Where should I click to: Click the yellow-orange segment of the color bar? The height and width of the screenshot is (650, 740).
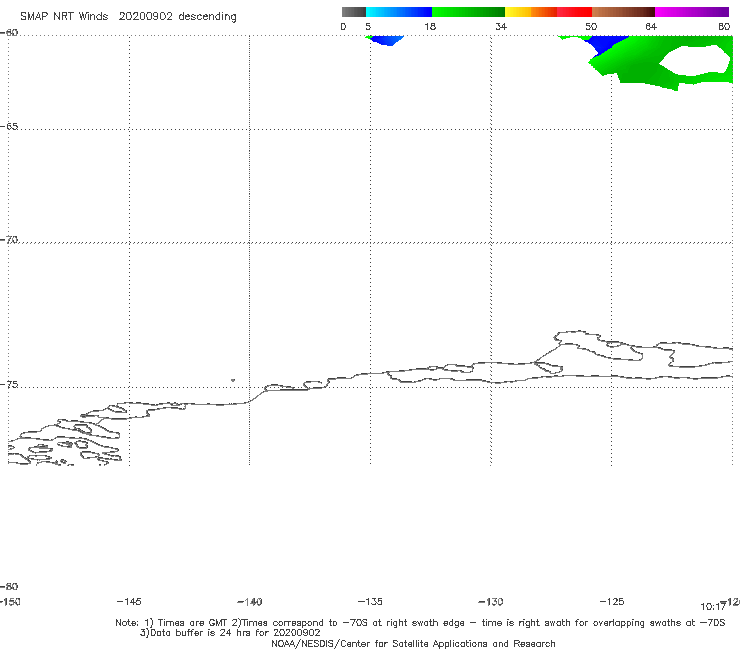[531, 12]
